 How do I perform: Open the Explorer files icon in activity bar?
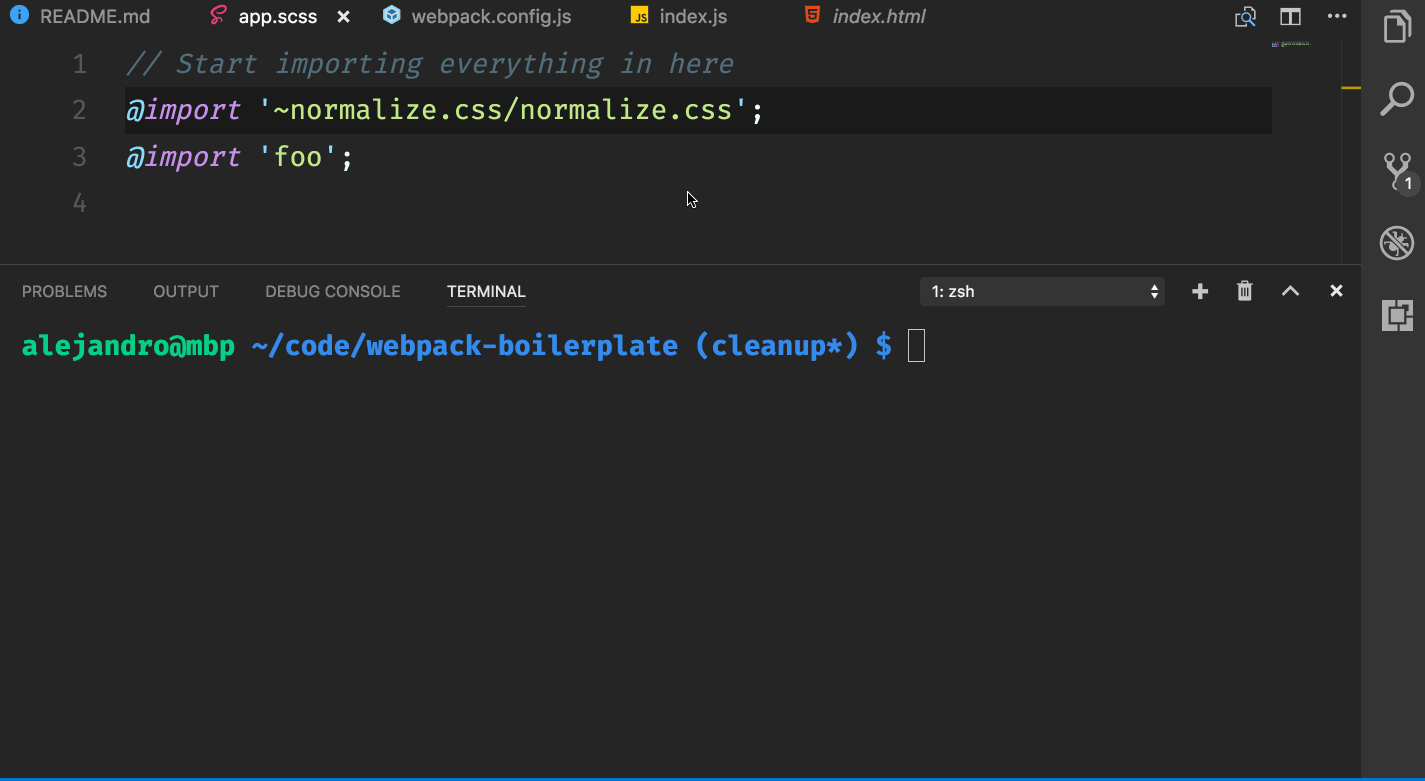click(1397, 27)
